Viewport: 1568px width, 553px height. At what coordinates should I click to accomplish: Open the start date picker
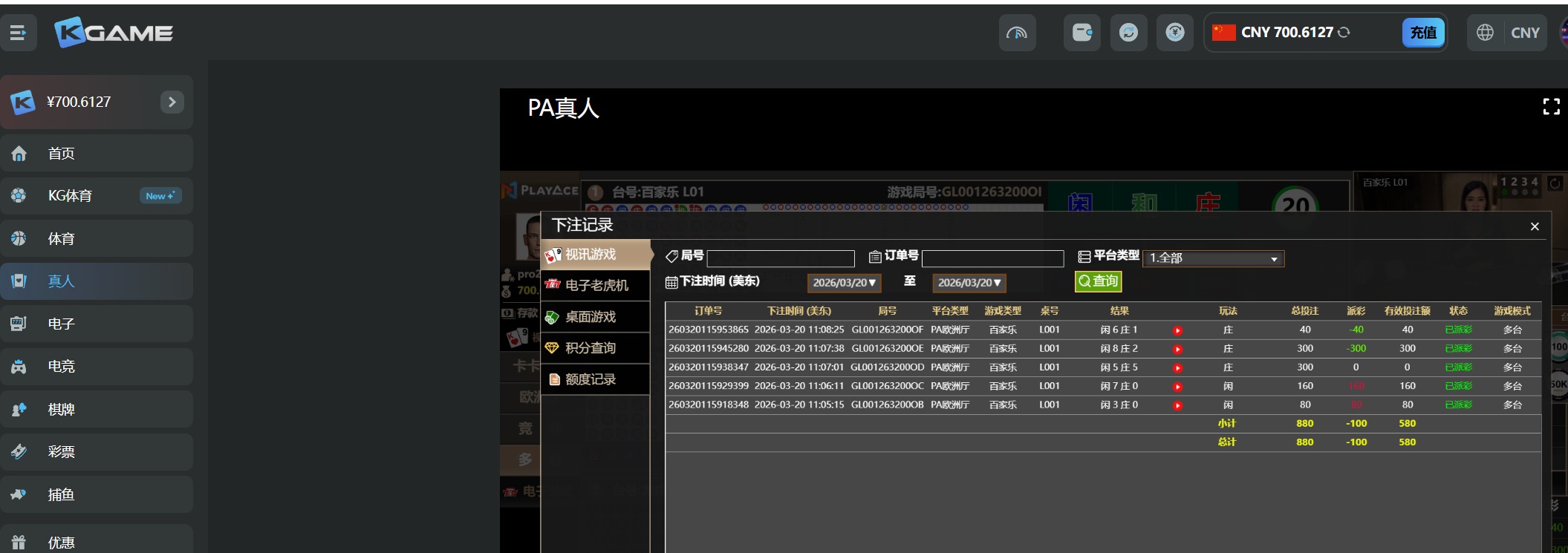click(843, 283)
